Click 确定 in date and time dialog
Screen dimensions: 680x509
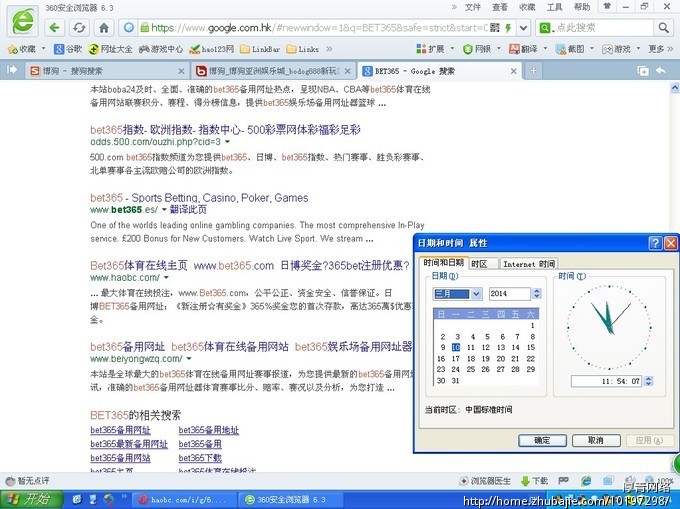[x=542, y=440]
